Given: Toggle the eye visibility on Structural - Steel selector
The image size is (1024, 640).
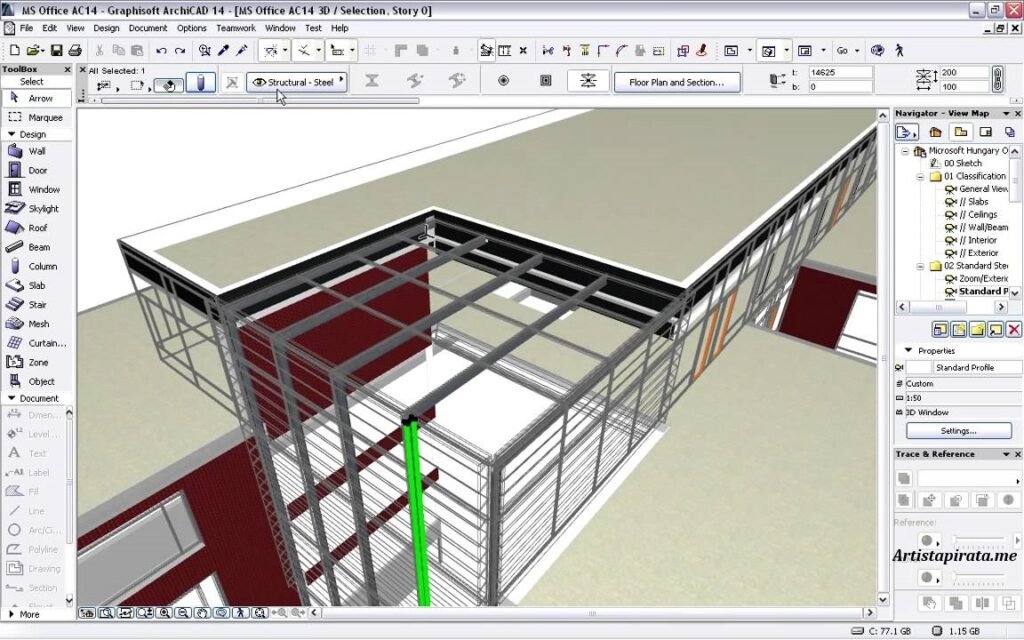Looking at the screenshot, I should (258, 81).
